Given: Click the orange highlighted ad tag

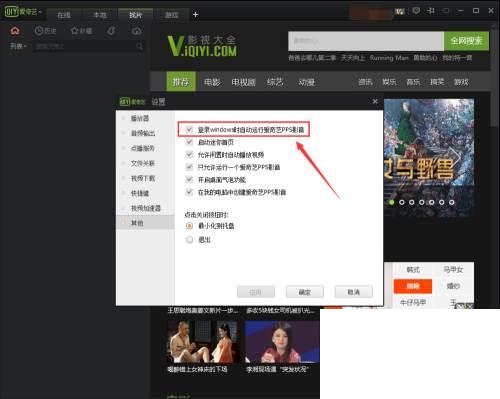Looking at the screenshot, I should [x=413, y=286].
